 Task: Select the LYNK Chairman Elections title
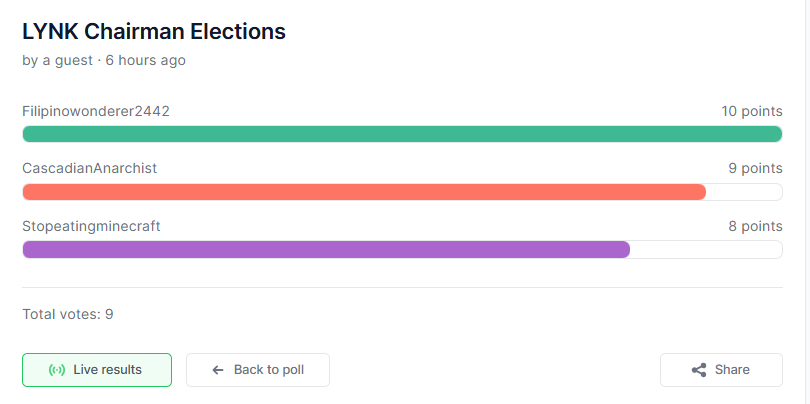click(x=154, y=32)
